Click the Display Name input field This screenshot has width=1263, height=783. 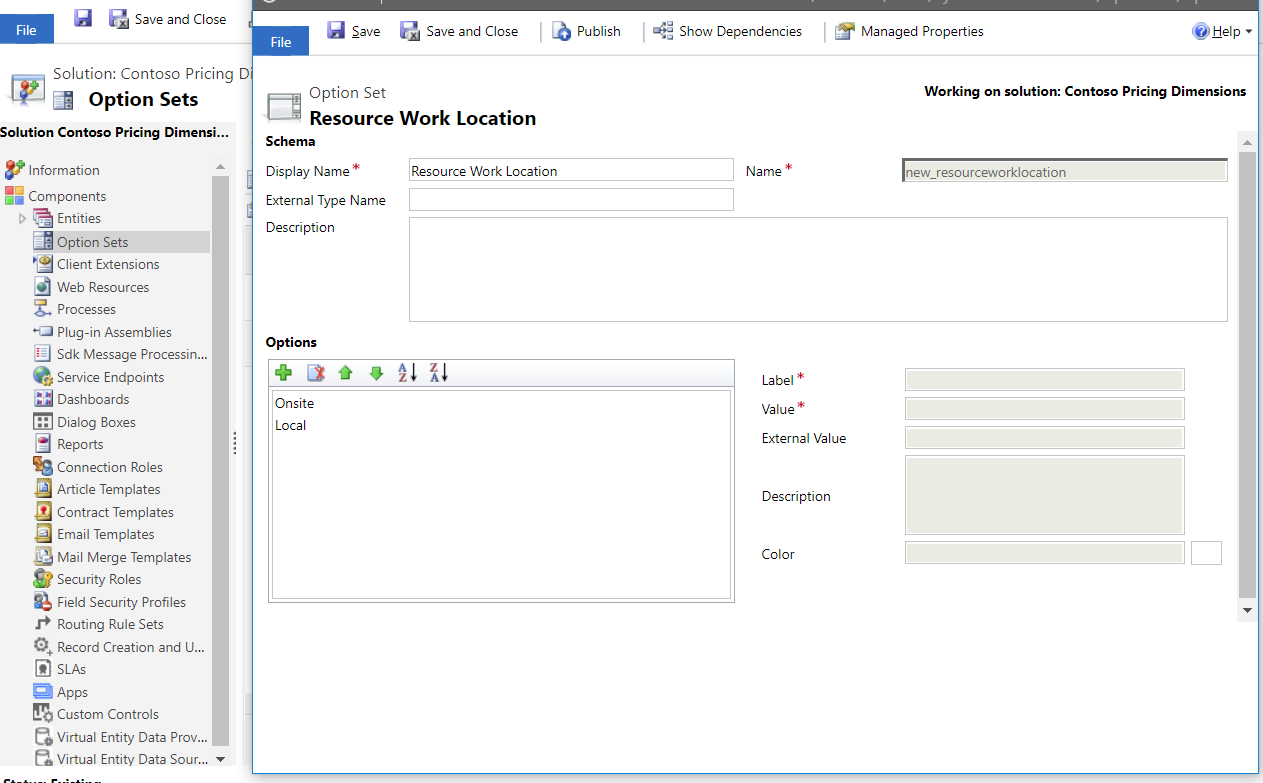coord(571,170)
